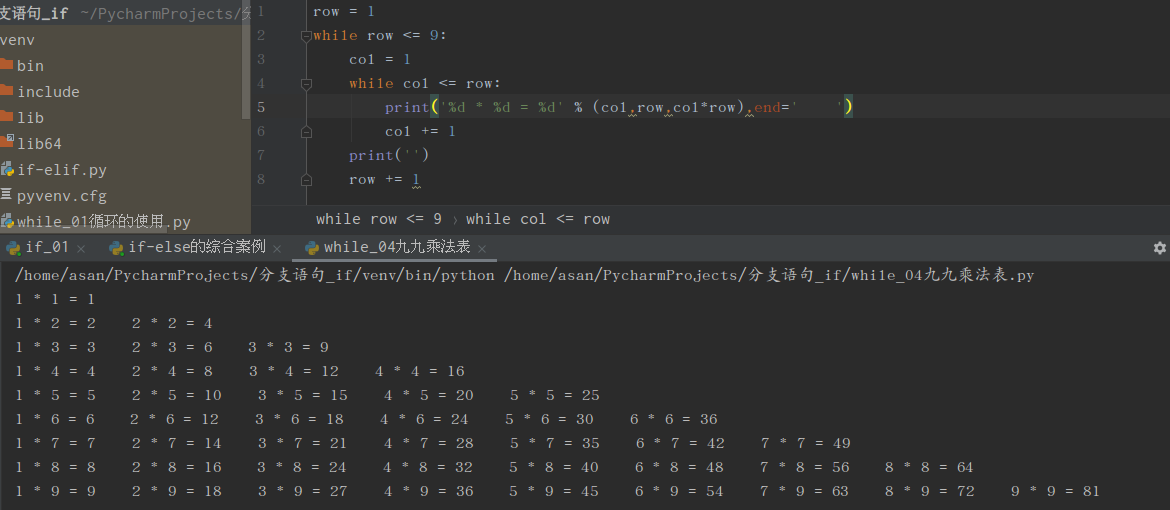The width and height of the screenshot is (1170, 510).
Task: Open the bin folder in project tree
Action: (30, 66)
